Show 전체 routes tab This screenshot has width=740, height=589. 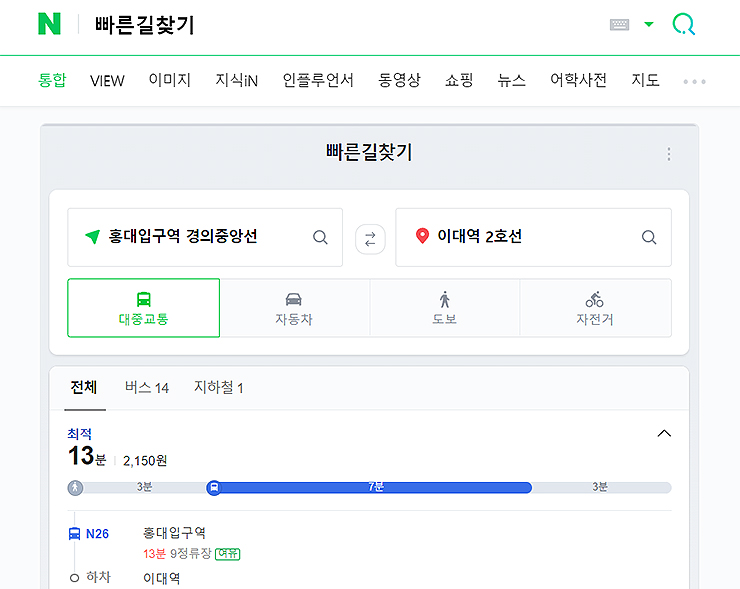pyautogui.click(x=84, y=387)
